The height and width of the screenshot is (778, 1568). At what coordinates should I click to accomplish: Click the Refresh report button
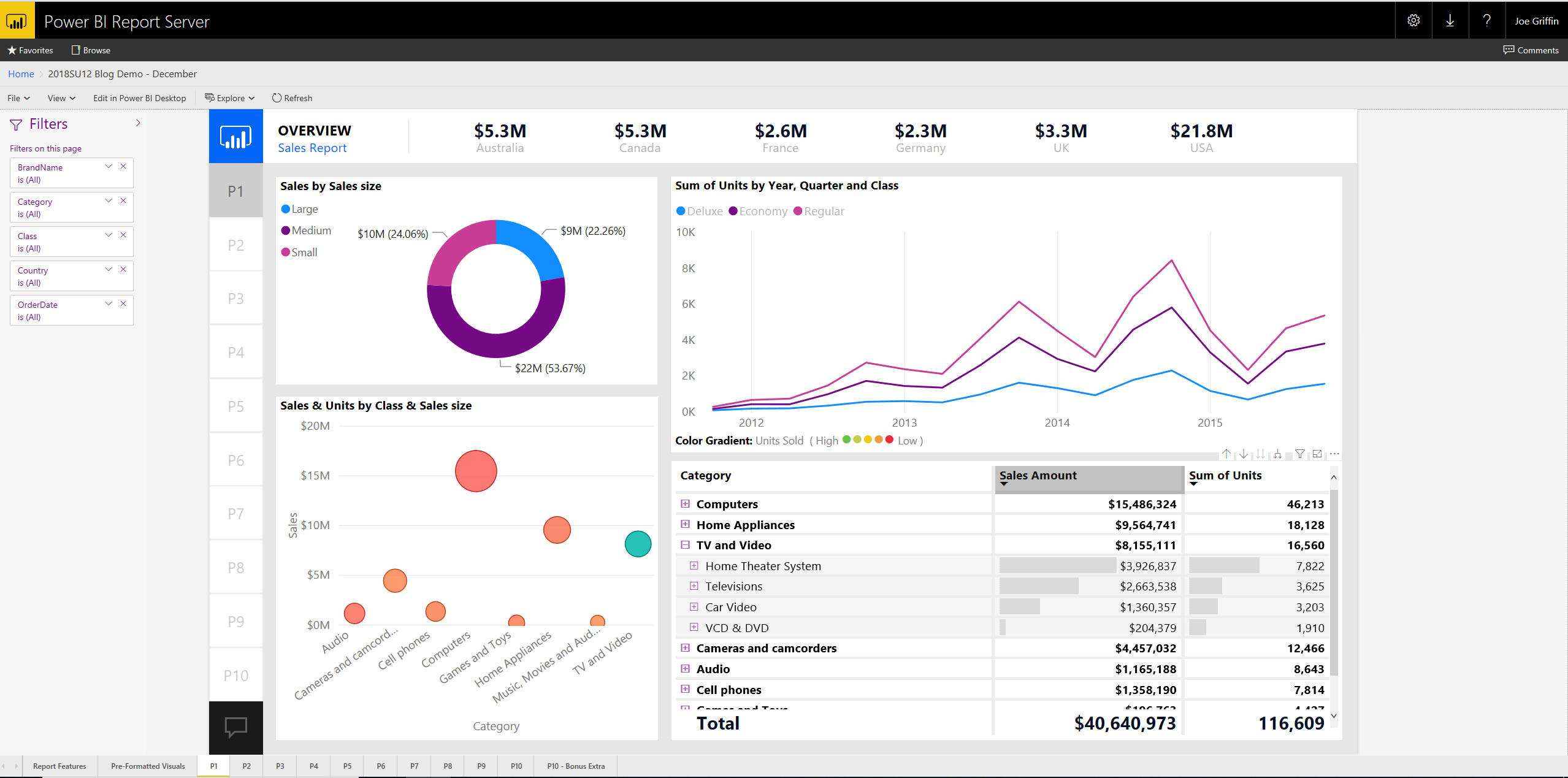pos(292,98)
